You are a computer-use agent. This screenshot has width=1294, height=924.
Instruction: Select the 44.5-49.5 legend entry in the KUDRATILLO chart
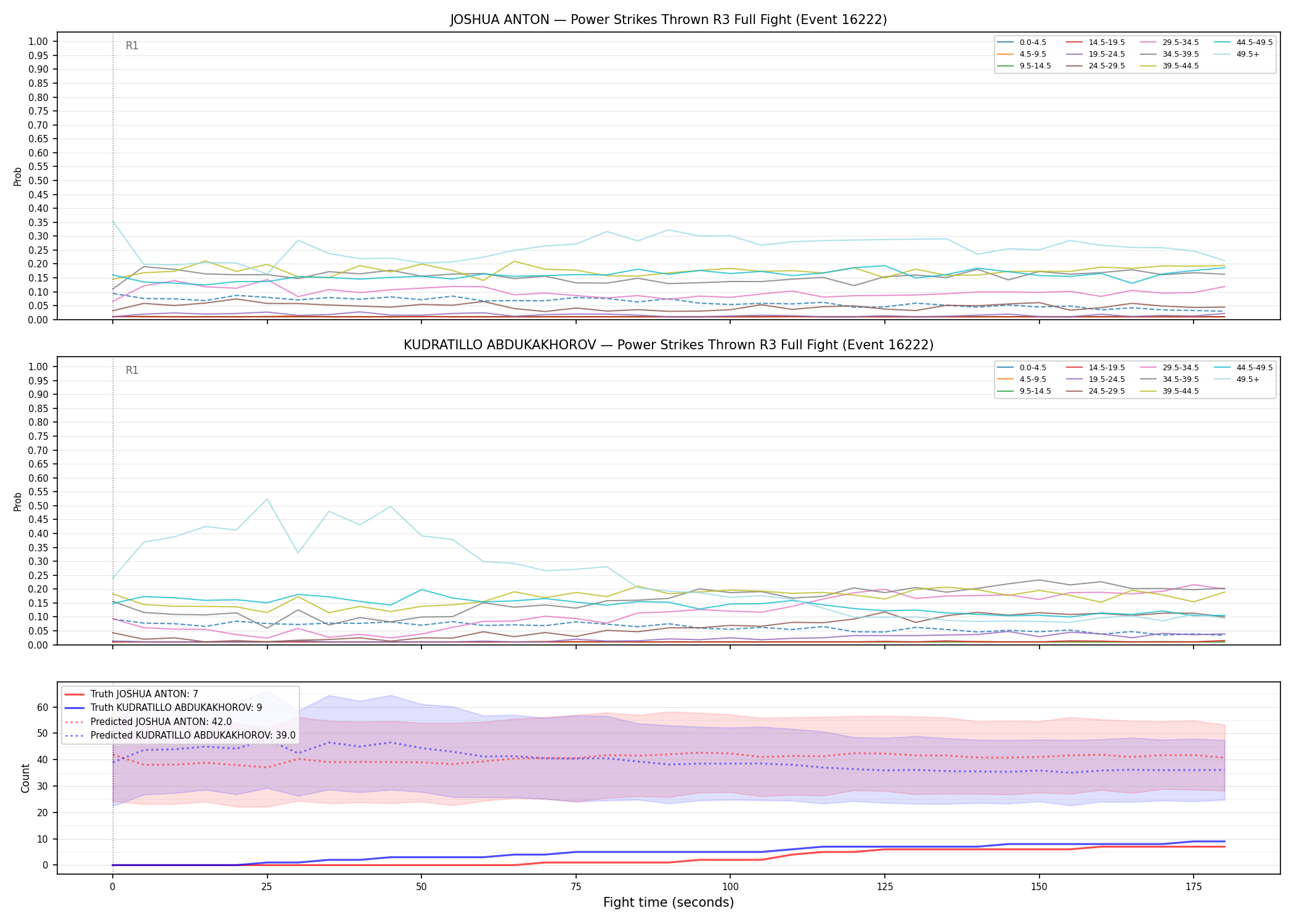(1243, 368)
